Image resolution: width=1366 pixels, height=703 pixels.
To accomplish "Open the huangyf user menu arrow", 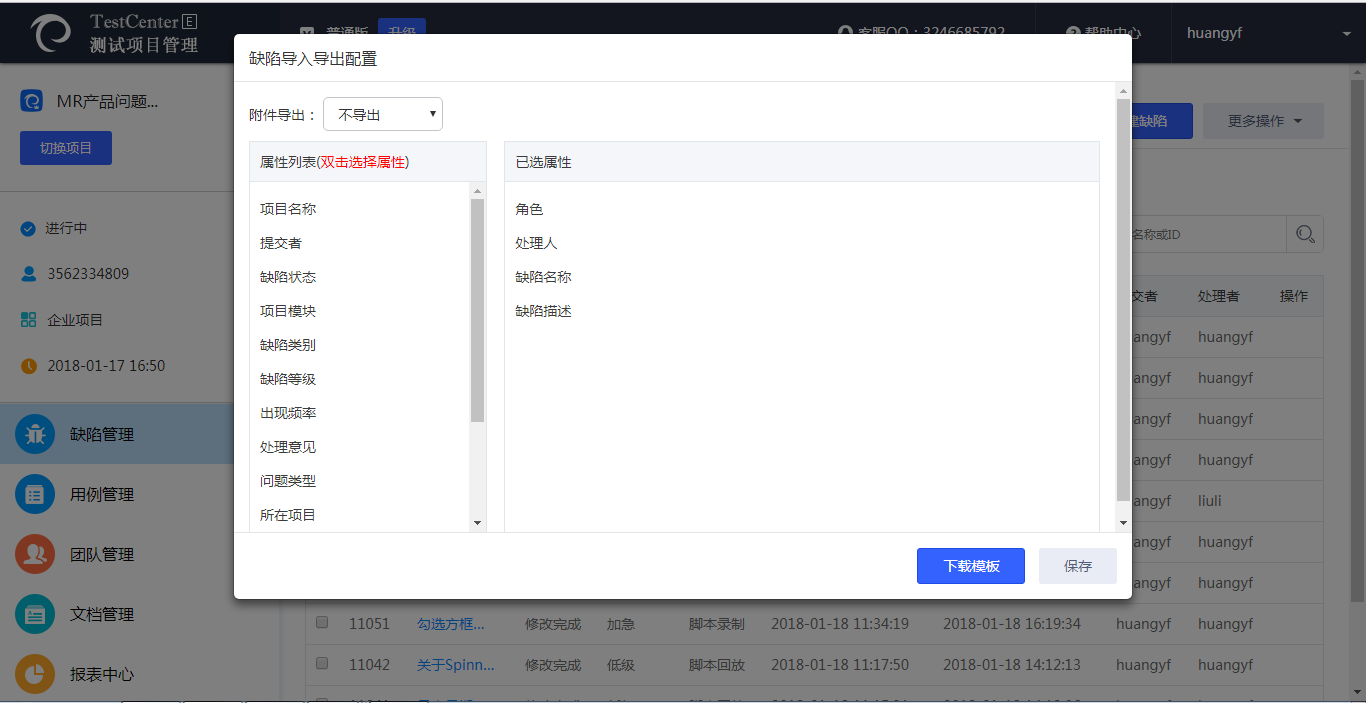I will [1346, 34].
